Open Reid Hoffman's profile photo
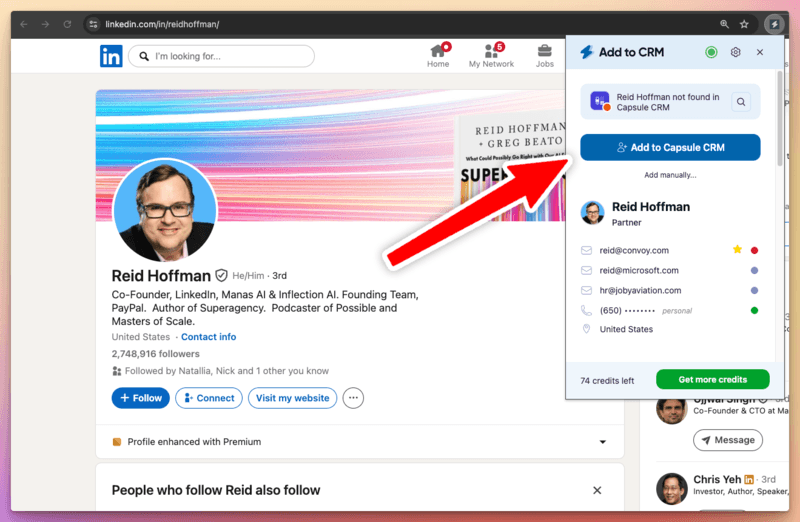This screenshot has width=800, height=522. tap(164, 210)
